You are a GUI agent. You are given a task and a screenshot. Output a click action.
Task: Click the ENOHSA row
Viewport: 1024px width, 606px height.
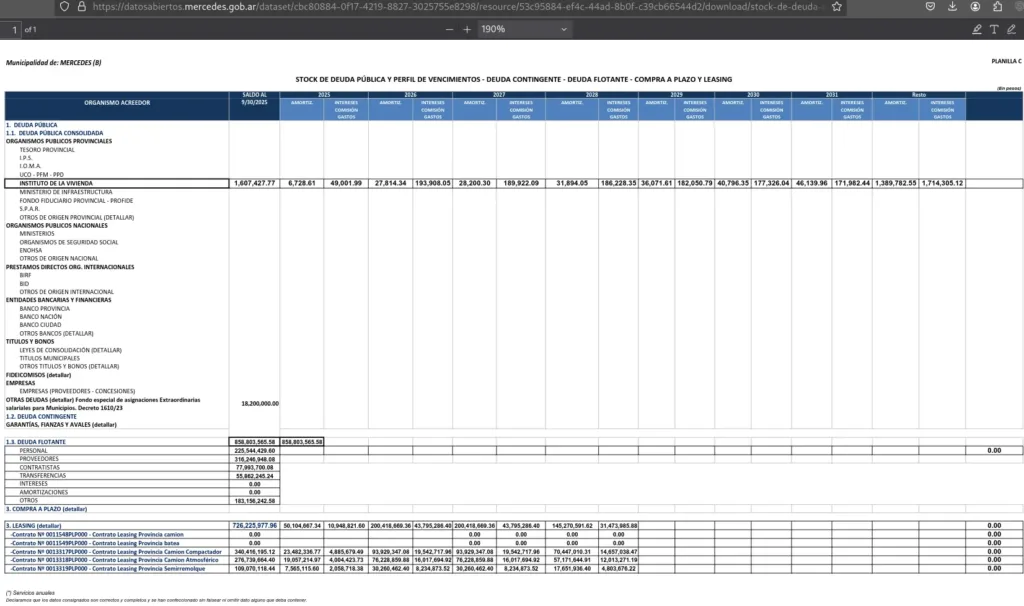(x=31, y=250)
